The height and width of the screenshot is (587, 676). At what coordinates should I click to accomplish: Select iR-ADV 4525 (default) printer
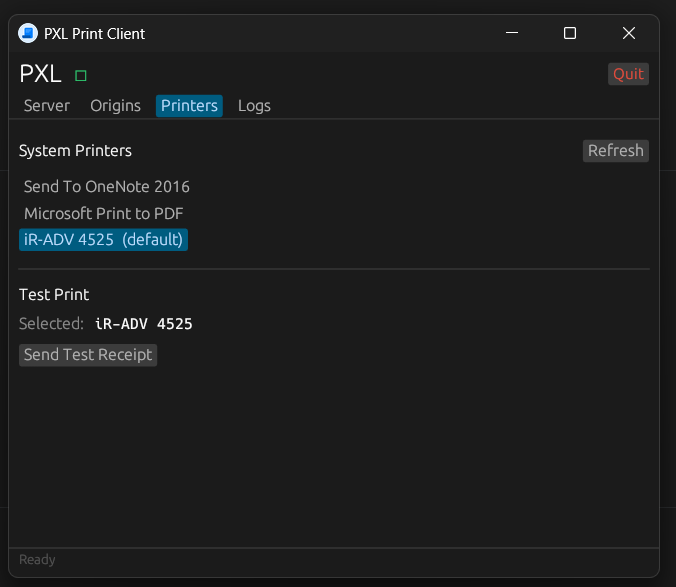103,240
